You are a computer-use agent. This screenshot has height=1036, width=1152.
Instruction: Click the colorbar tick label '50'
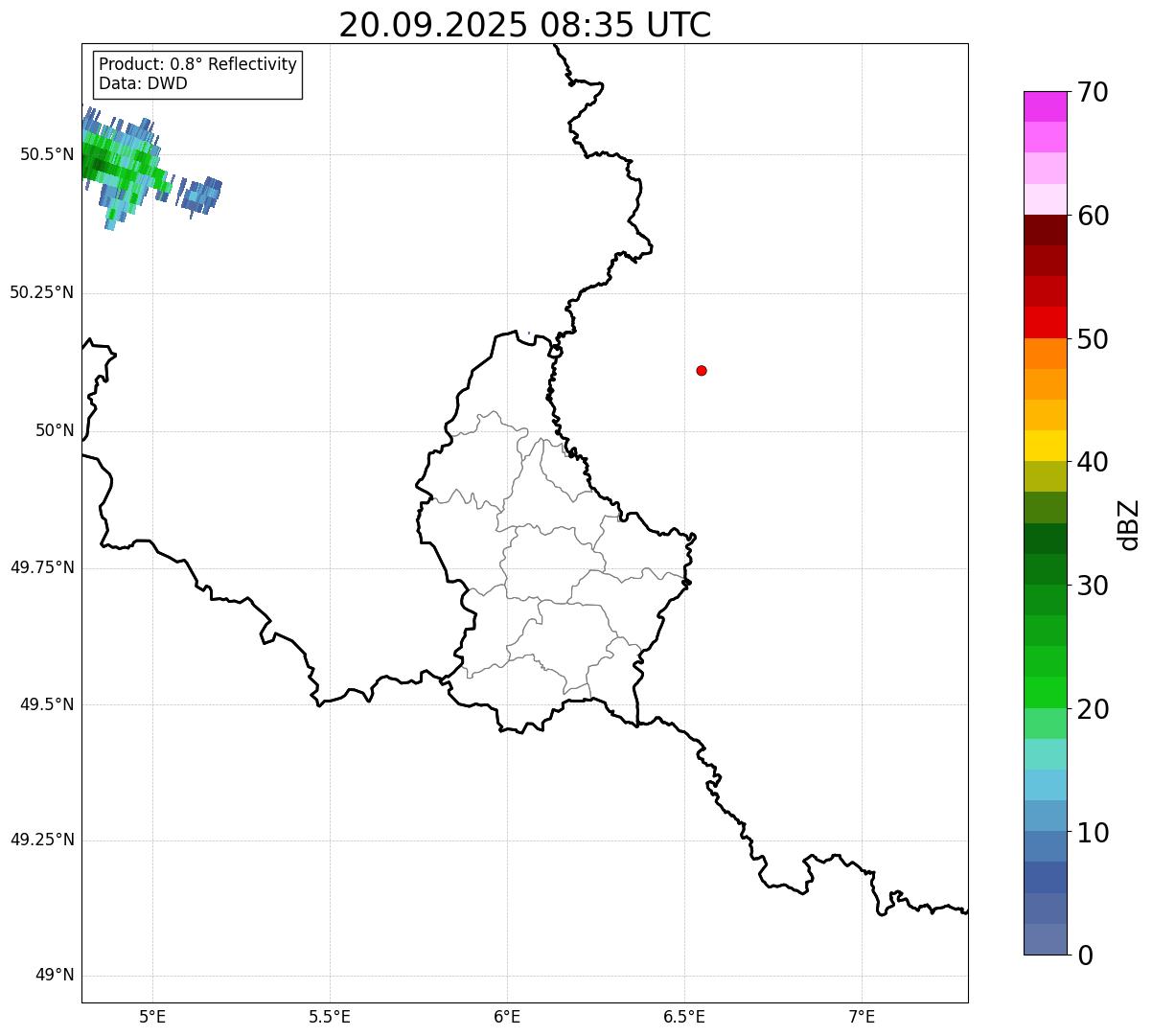coord(1093,339)
